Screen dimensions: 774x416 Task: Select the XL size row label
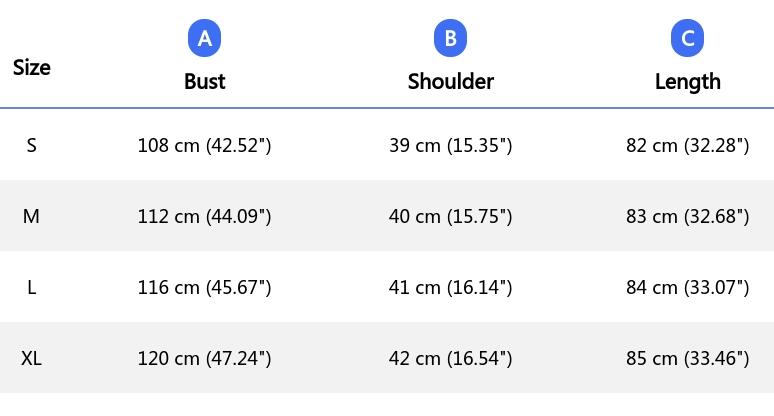click(x=31, y=358)
